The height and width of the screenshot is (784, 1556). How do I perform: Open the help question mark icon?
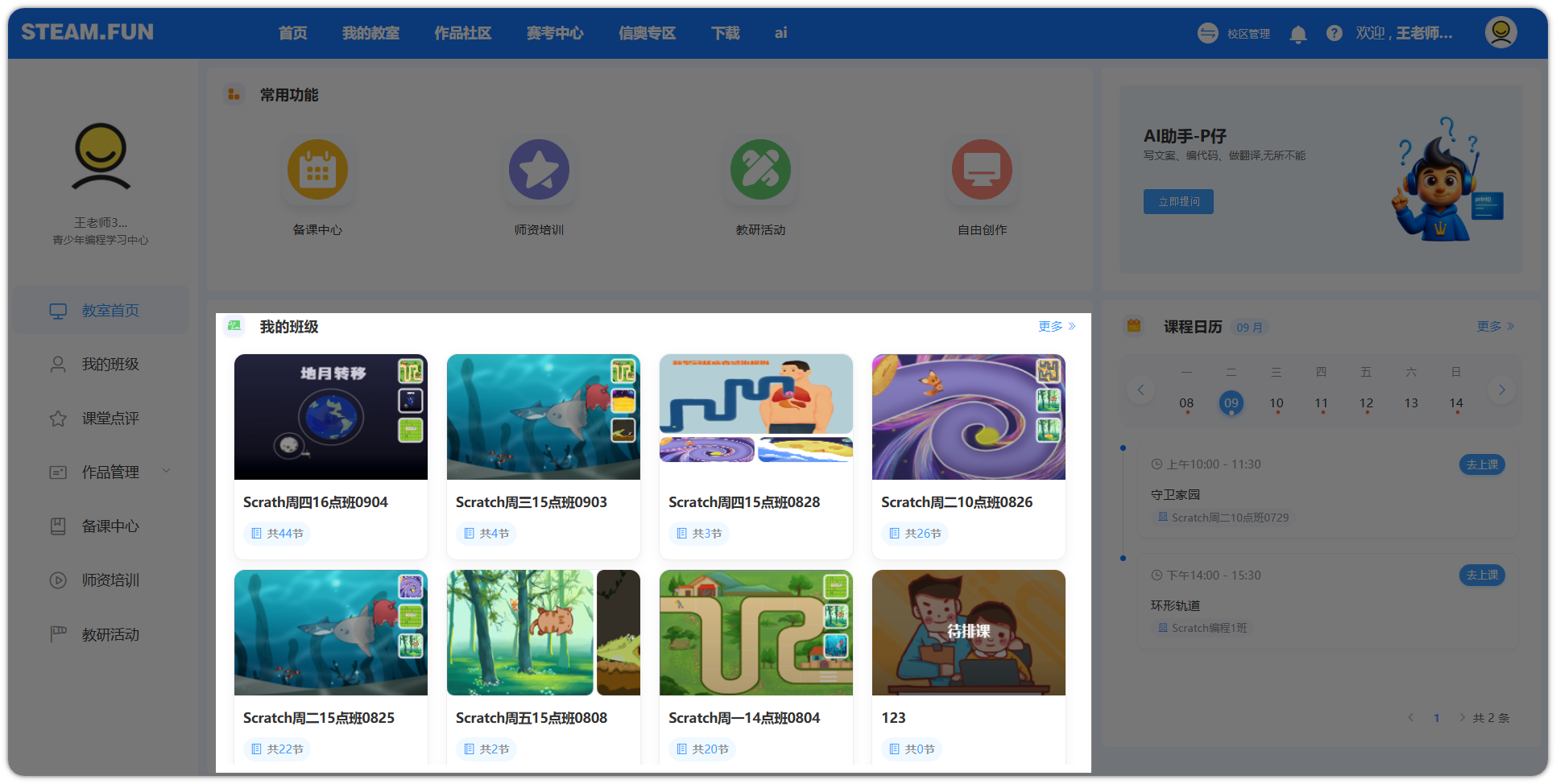[x=1335, y=33]
